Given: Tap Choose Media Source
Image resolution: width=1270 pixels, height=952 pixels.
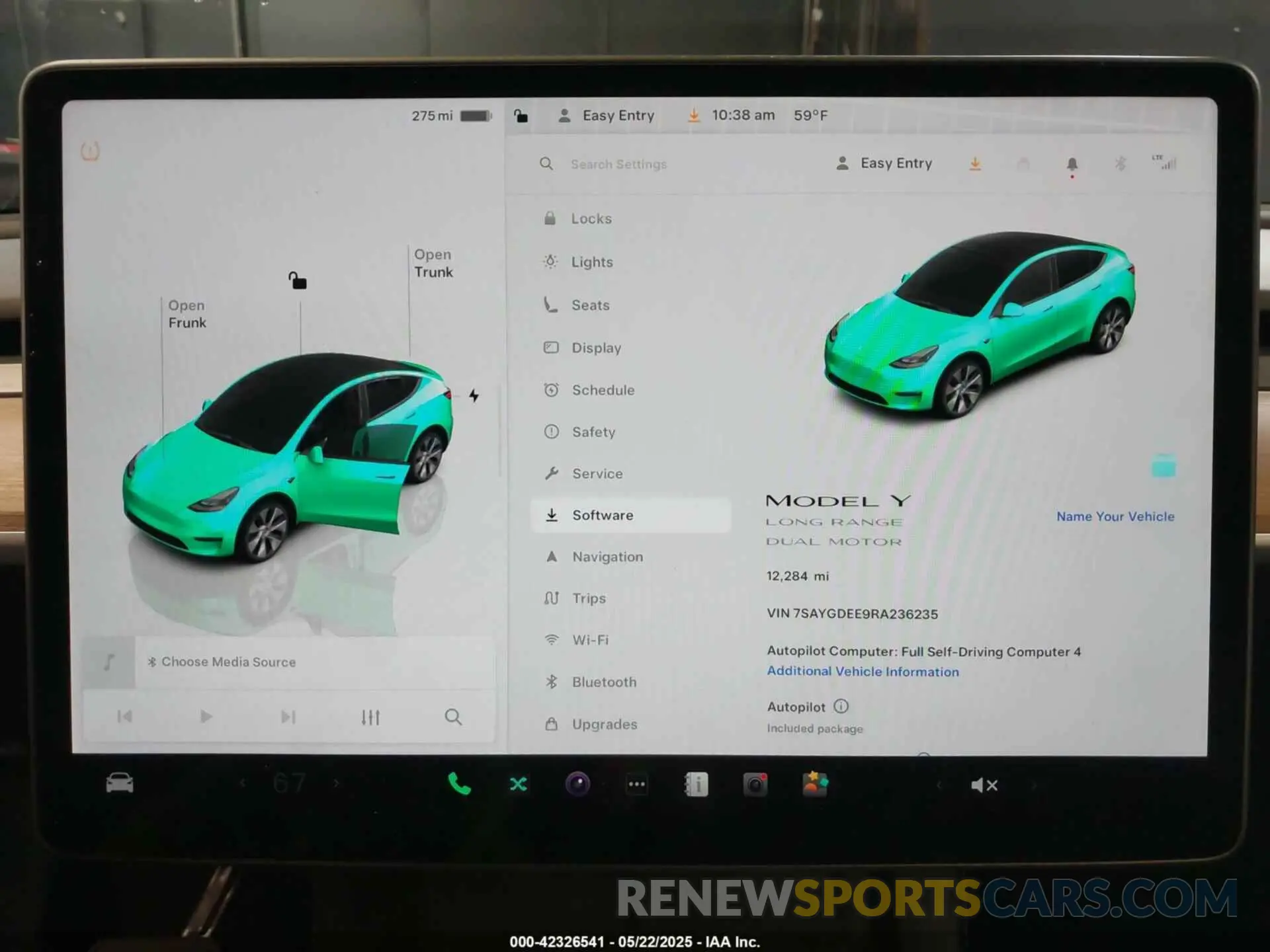Looking at the screenshot, I should click(x=222, y=662).
